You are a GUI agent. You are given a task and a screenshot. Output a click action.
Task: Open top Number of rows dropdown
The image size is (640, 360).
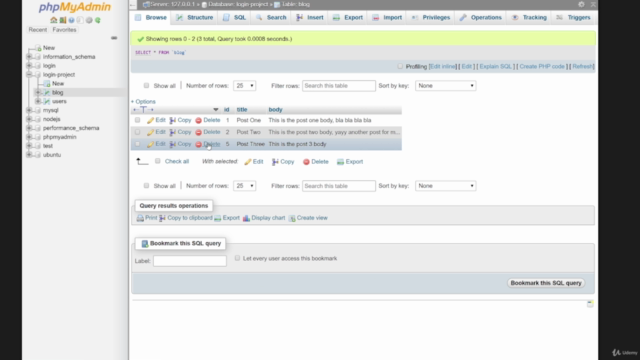pyautogui.click(x=244, y=86)
